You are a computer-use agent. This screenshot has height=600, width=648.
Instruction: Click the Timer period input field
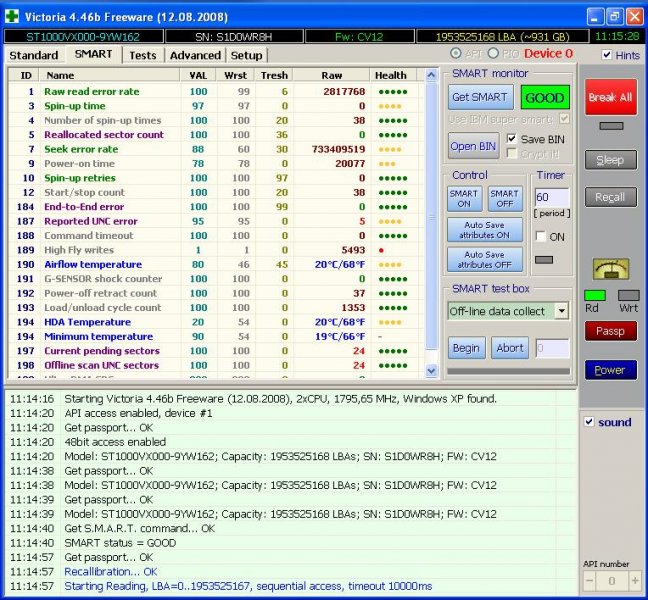552,198
